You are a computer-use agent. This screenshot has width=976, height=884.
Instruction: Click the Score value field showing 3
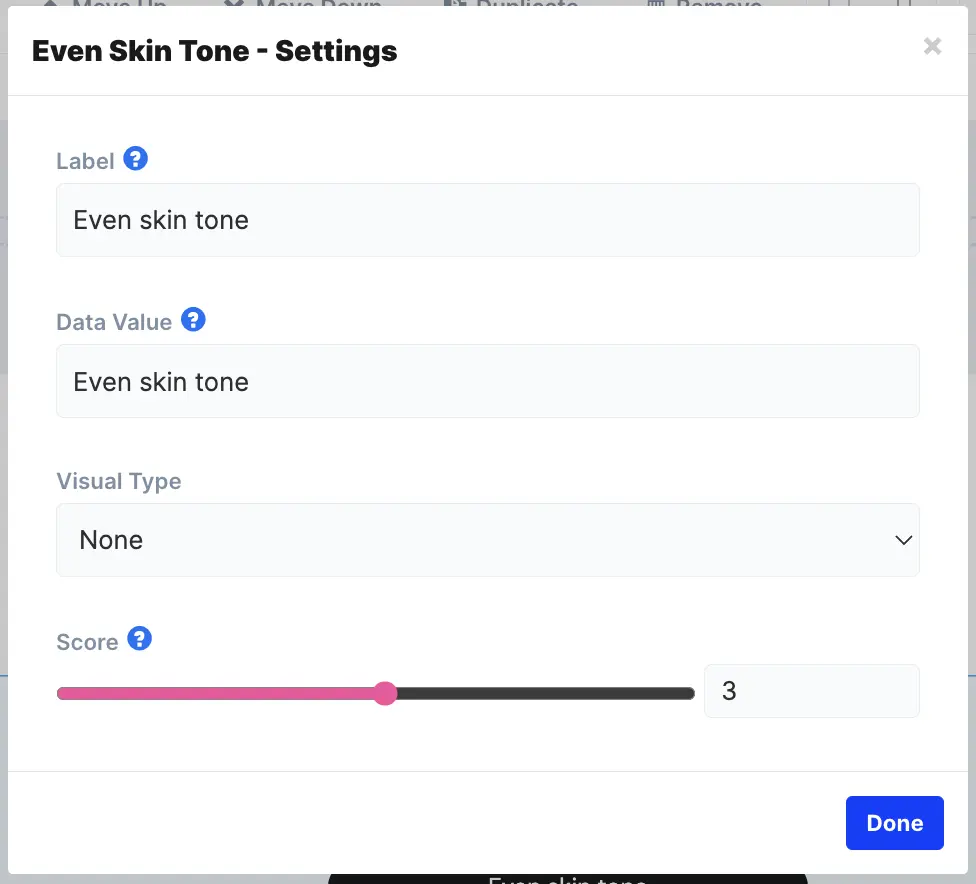pyautogui.click(x=811, y=691)
